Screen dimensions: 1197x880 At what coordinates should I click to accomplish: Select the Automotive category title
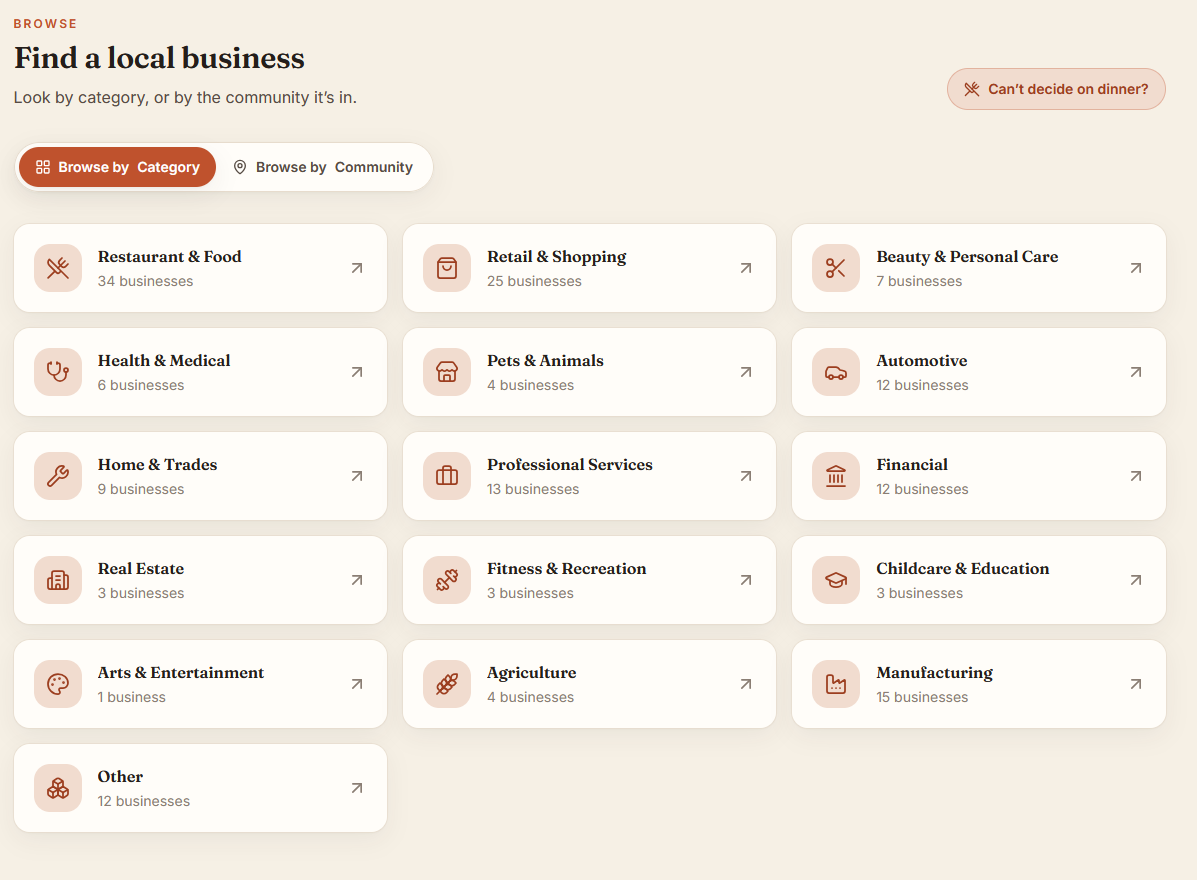[x=921, y=360]
